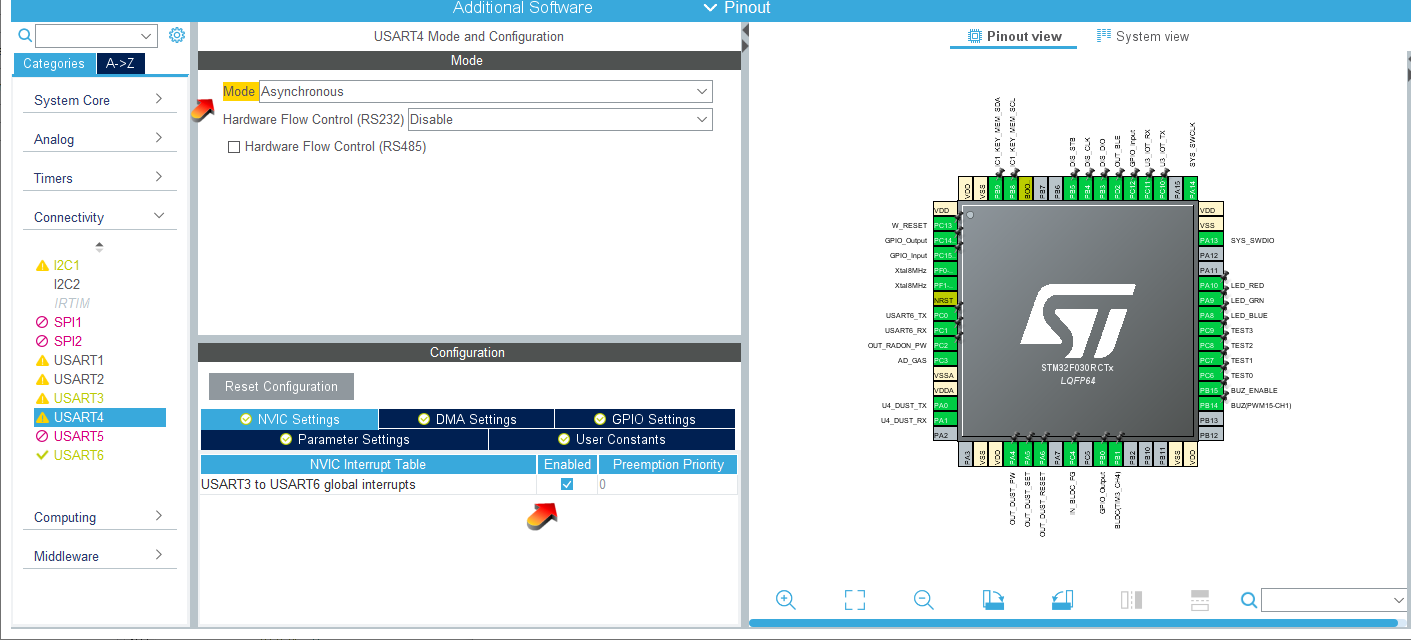The height and width of the screenshot is (640, 1411).
Task: Open the User Constants tab
Action: coord(612,439)
